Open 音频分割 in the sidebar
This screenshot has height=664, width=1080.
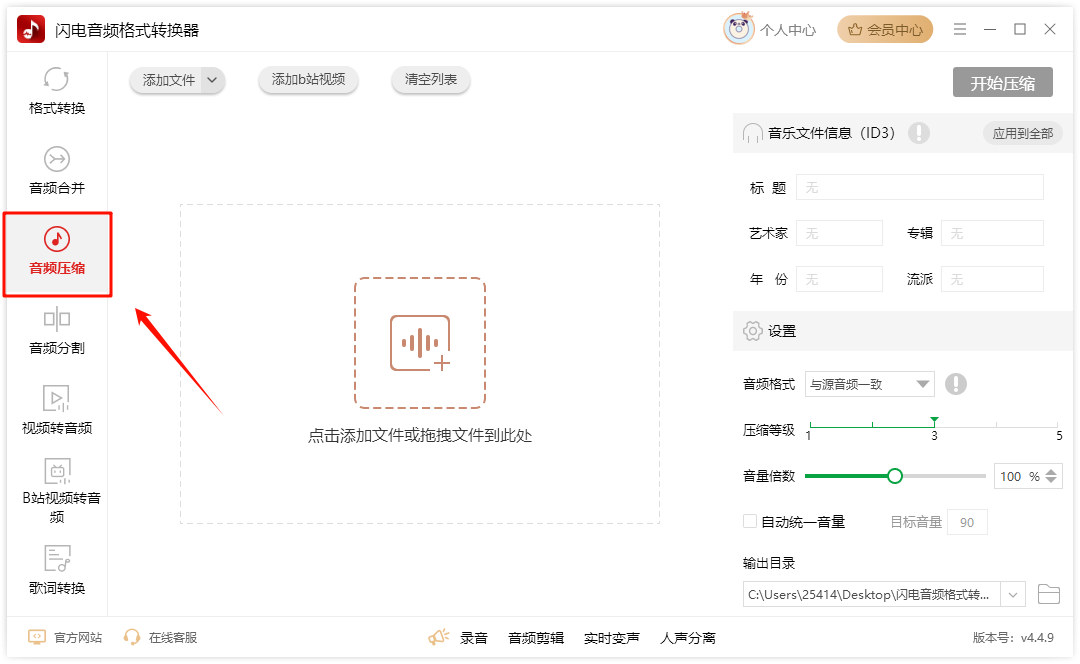[56, 332]
